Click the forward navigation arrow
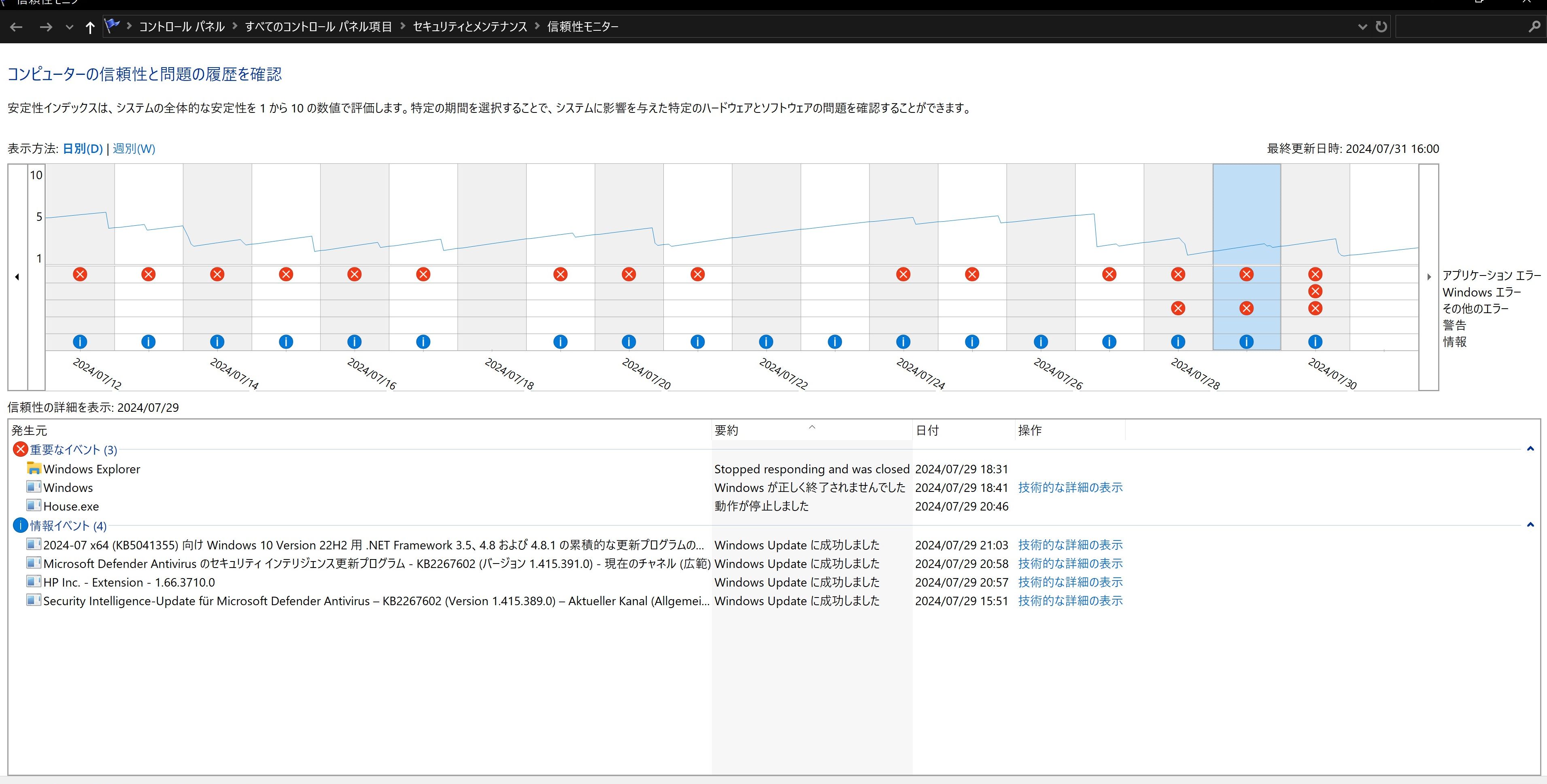Viewport: 1547px width, 784px height. [x=46, y=27]
